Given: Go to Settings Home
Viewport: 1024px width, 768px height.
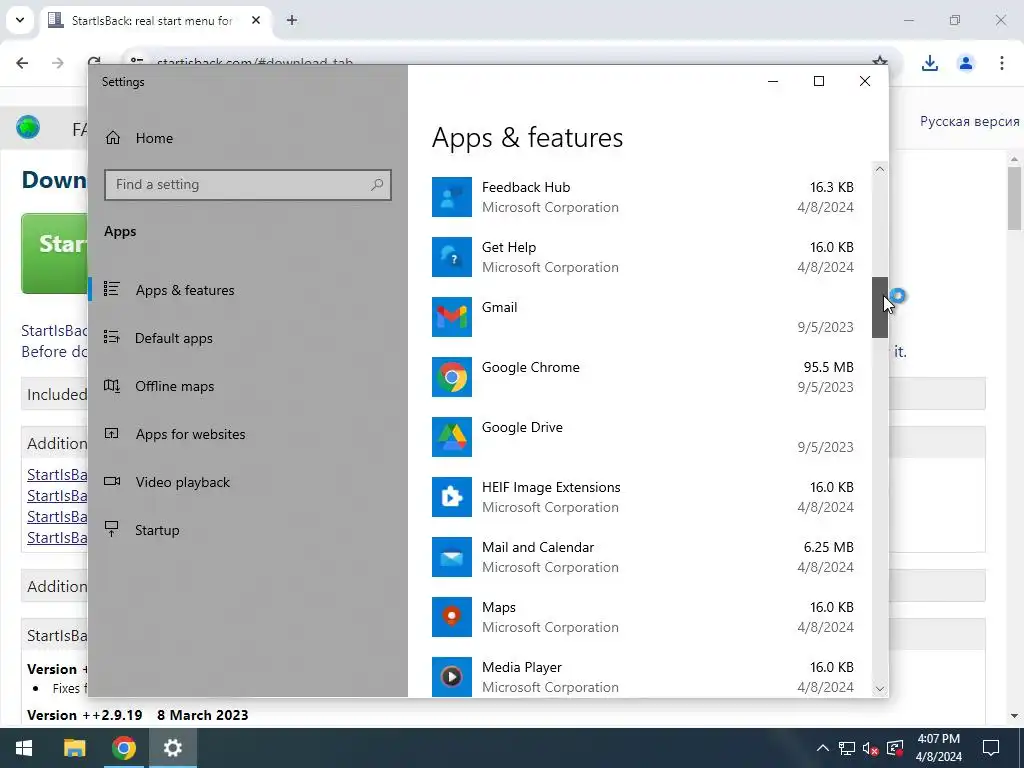Looking at the screenshot, I should point(154,138).
